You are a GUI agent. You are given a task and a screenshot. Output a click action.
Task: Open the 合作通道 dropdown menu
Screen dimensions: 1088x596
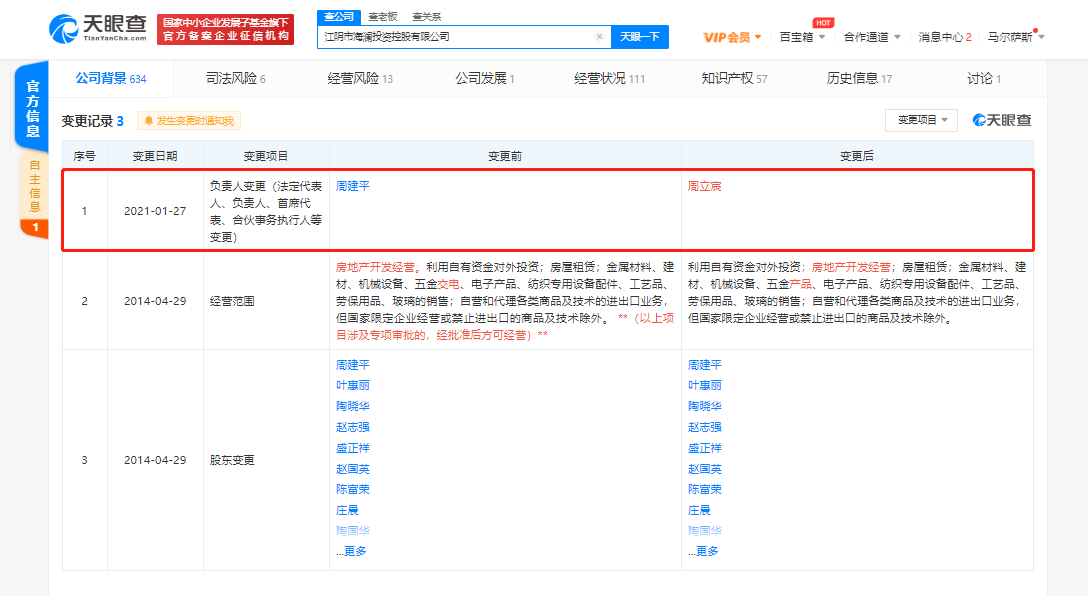(x=871, y=37)
